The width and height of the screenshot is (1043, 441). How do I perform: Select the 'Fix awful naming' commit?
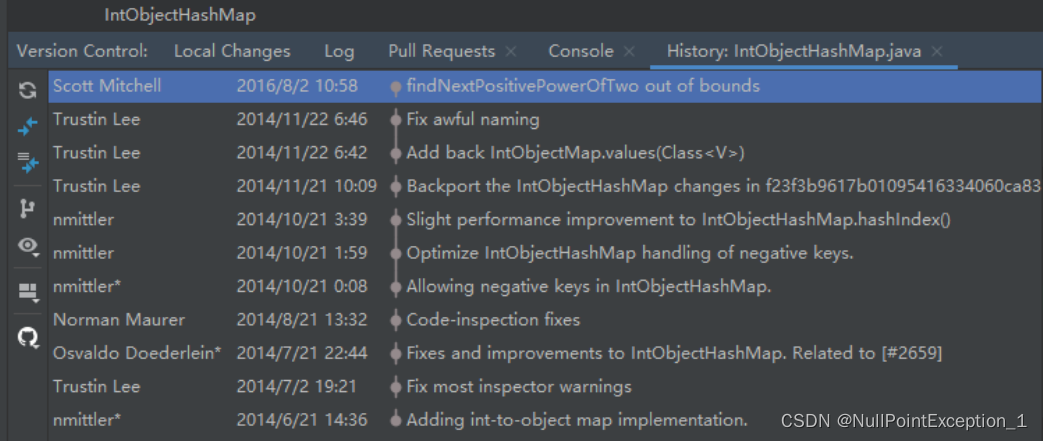click(545, 120)
